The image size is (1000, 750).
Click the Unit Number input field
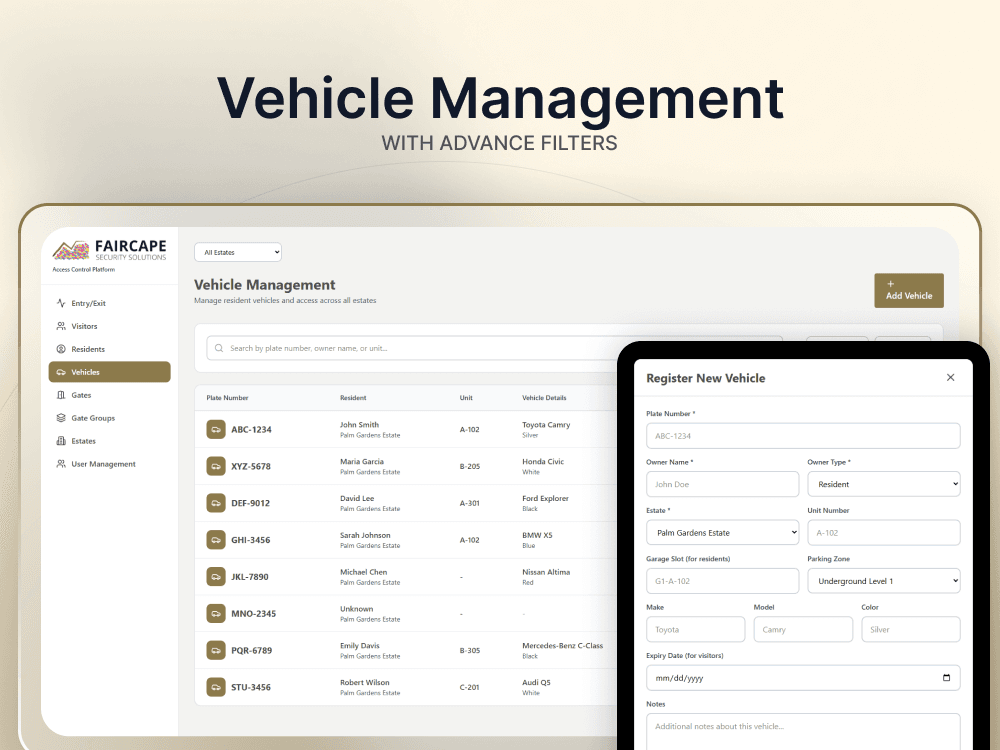pyautogui.click(x=884, y=533)
